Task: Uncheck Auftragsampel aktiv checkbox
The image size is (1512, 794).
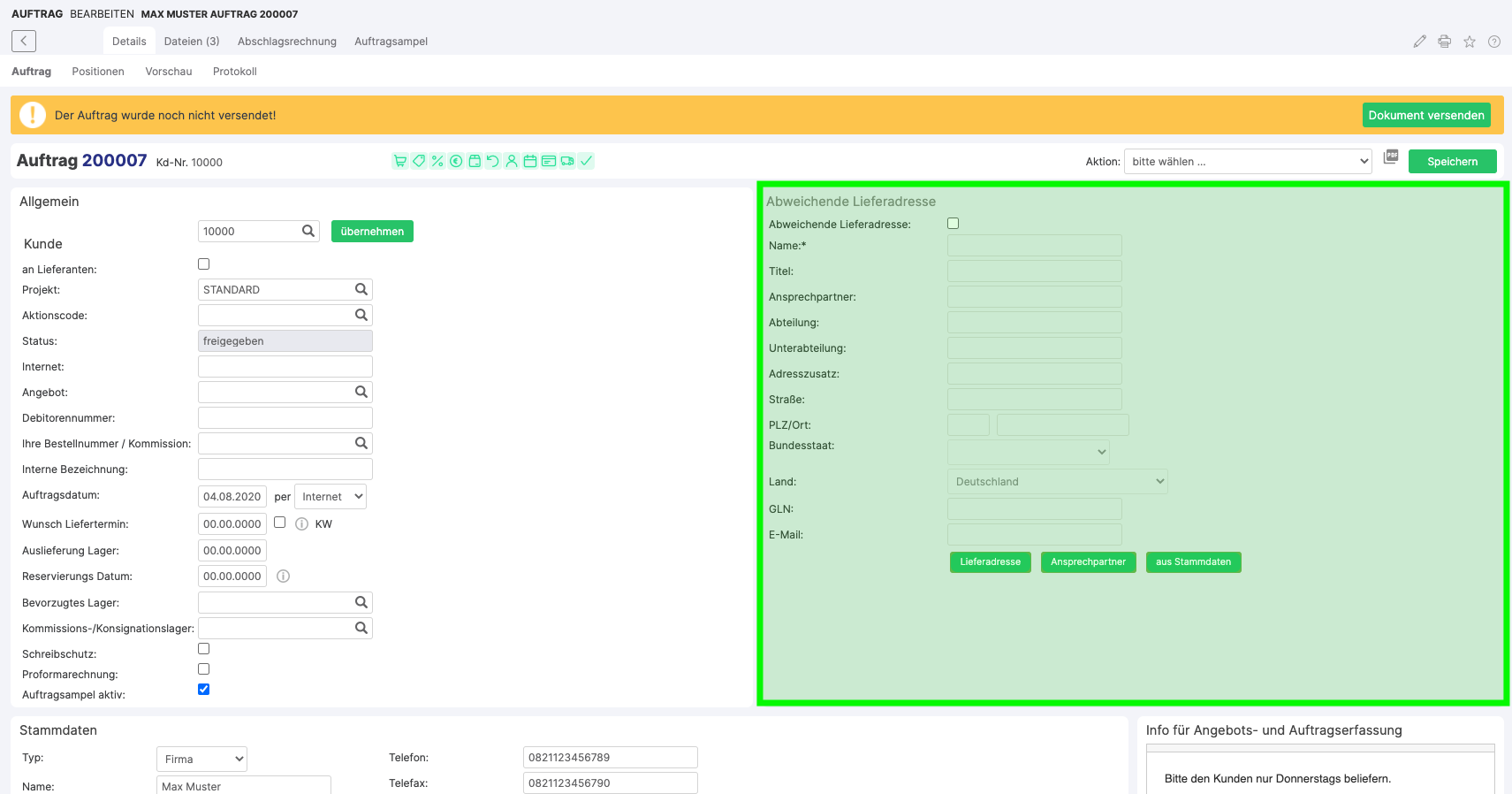Action: [204, 690]
